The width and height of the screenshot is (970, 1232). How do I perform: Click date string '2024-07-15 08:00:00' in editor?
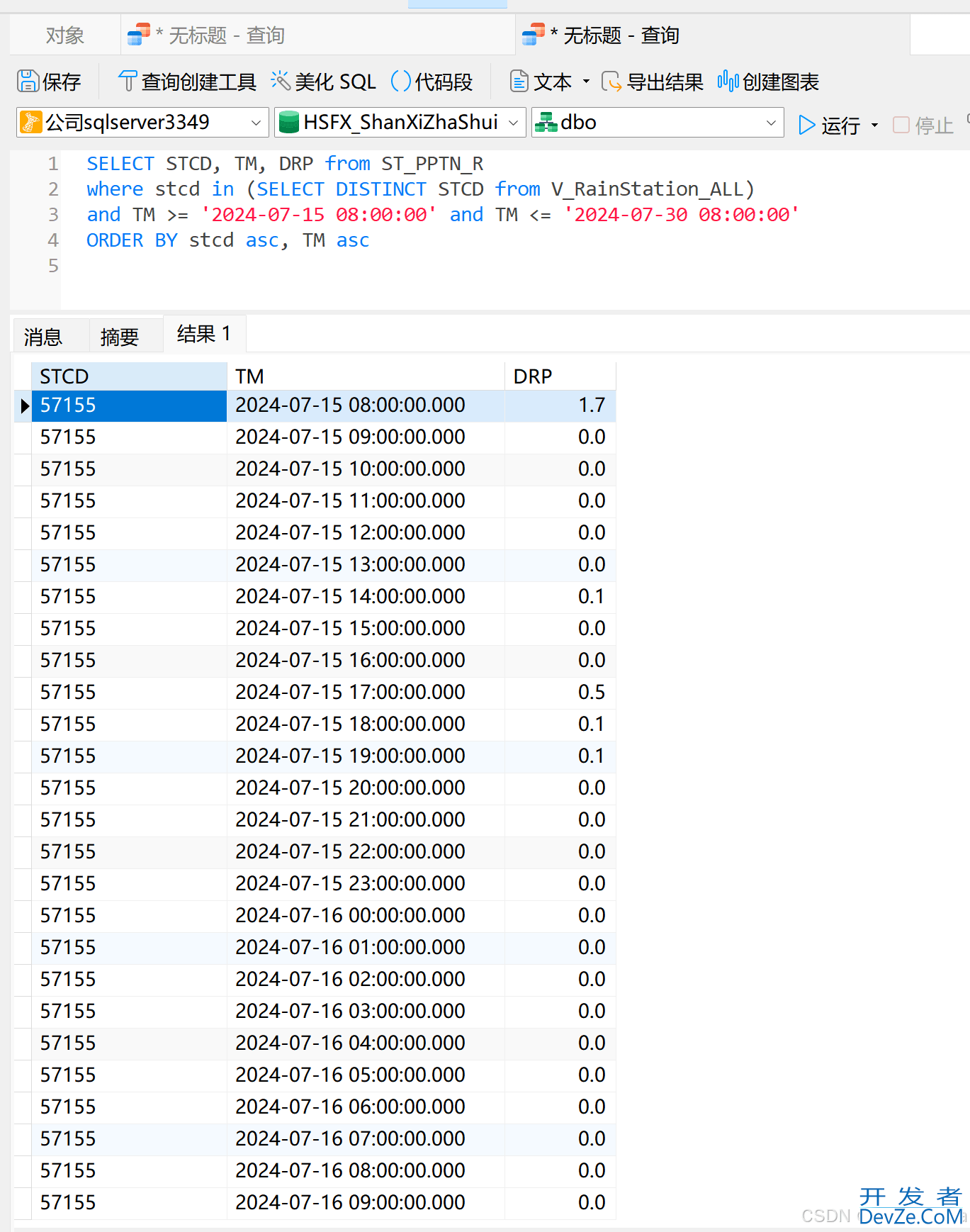(319, 215)
